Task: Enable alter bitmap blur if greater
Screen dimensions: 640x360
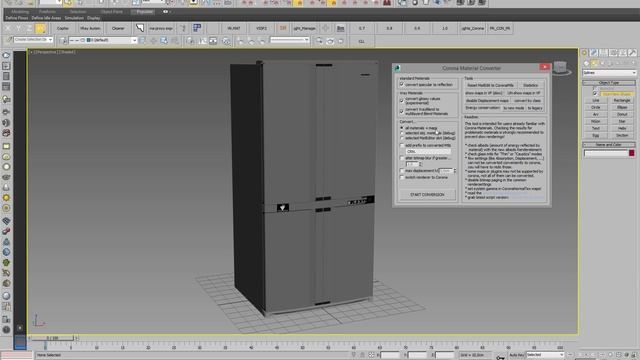Action: pyautogui.click(x=402, y=158)
